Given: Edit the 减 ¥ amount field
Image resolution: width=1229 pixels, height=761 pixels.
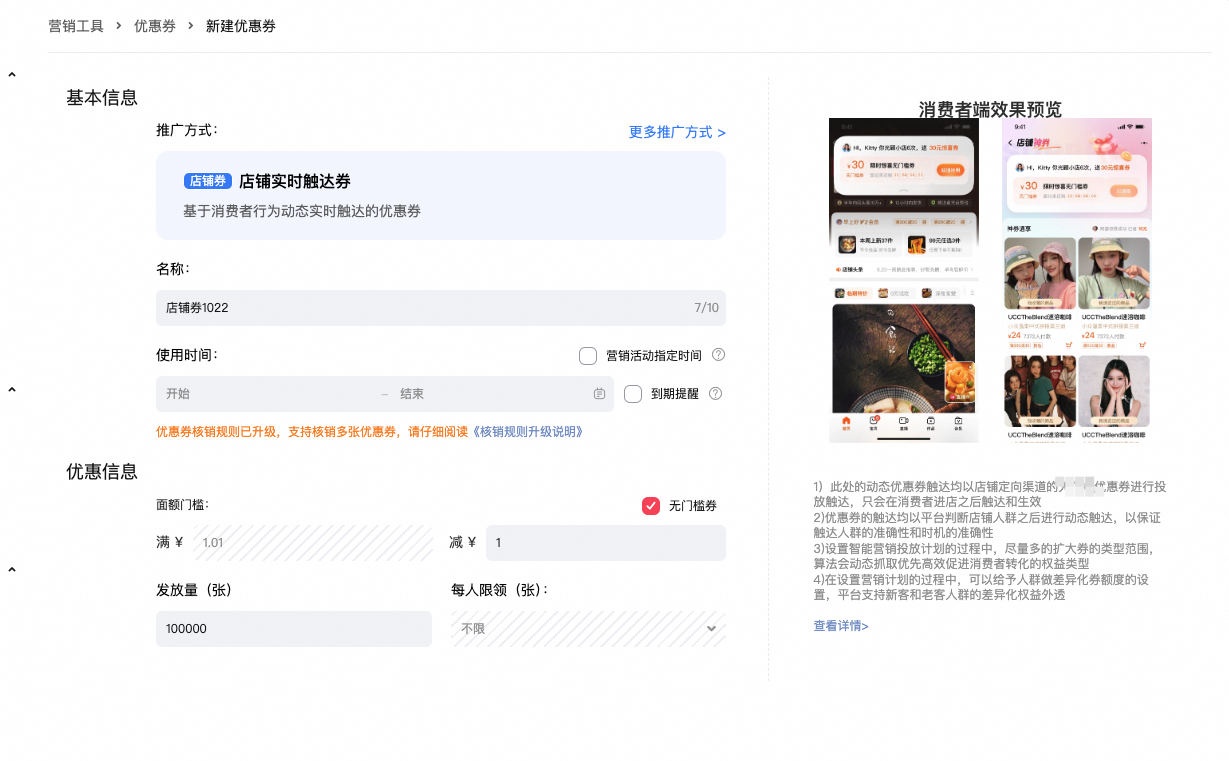Looking at the screenshot, I should [x=606, y=543].
